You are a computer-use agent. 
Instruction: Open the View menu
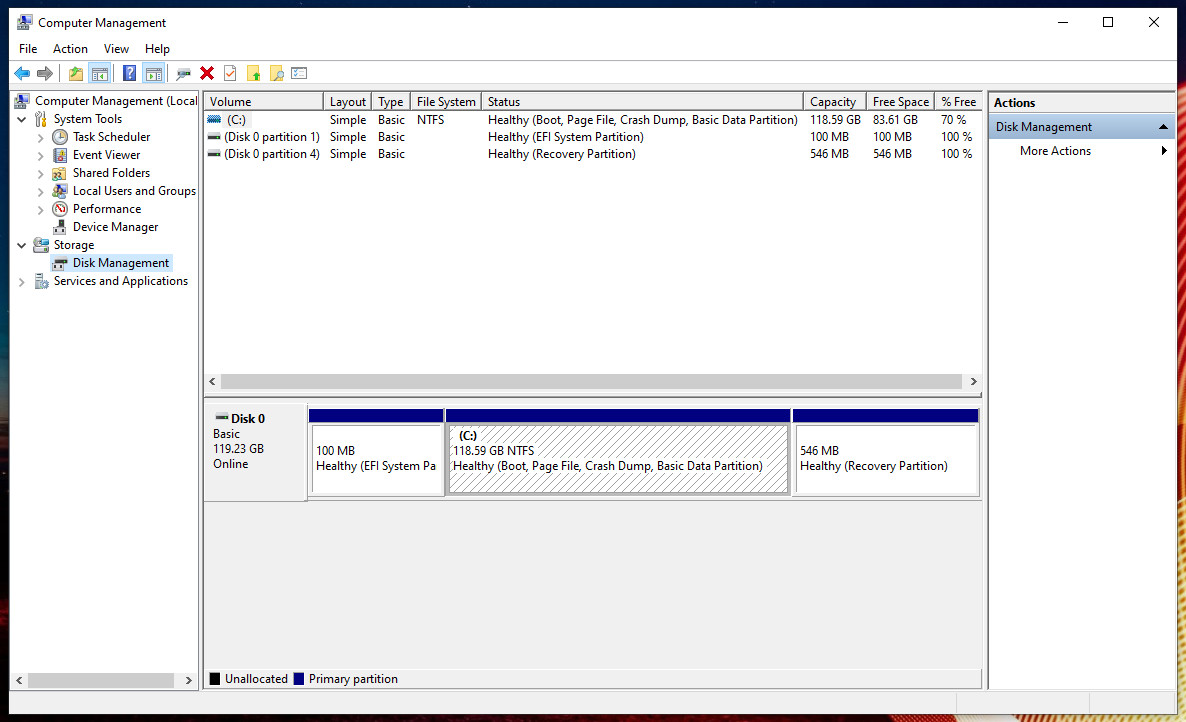coord(116,48)
